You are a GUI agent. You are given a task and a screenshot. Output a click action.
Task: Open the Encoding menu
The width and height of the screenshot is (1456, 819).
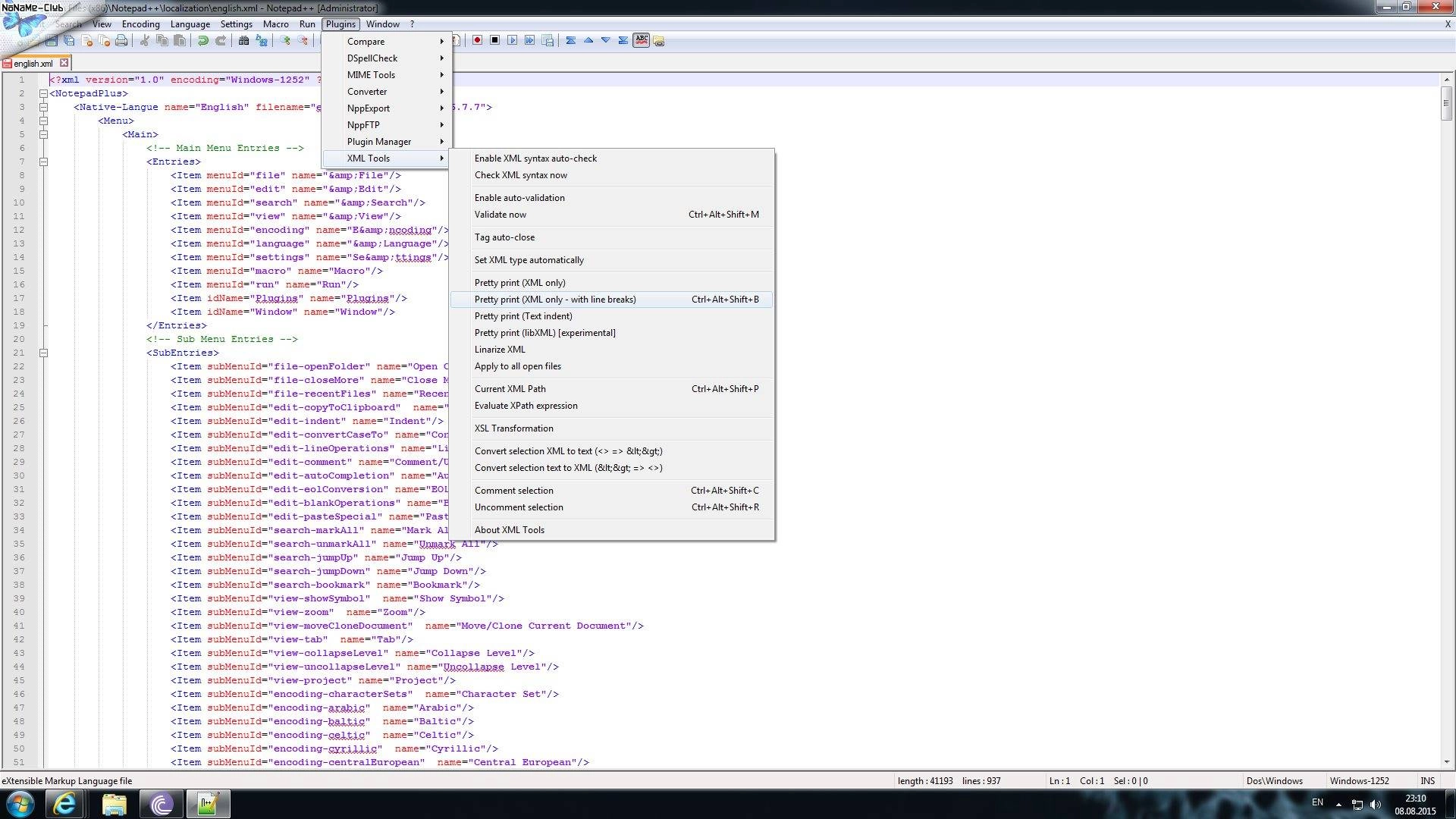pos(141,24)
